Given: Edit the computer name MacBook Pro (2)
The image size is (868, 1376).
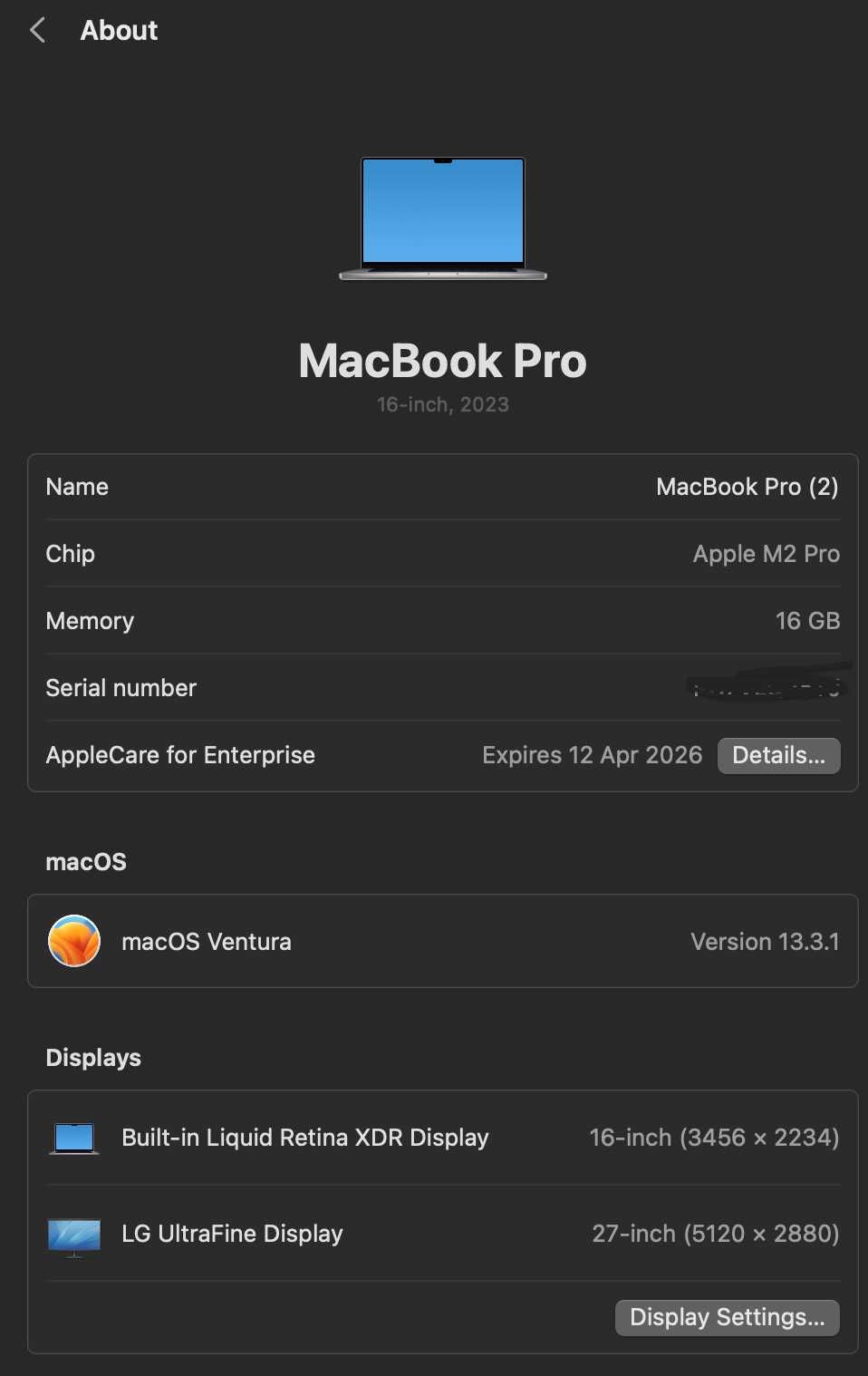Looking at the screenshot, I should click(747, 487).
